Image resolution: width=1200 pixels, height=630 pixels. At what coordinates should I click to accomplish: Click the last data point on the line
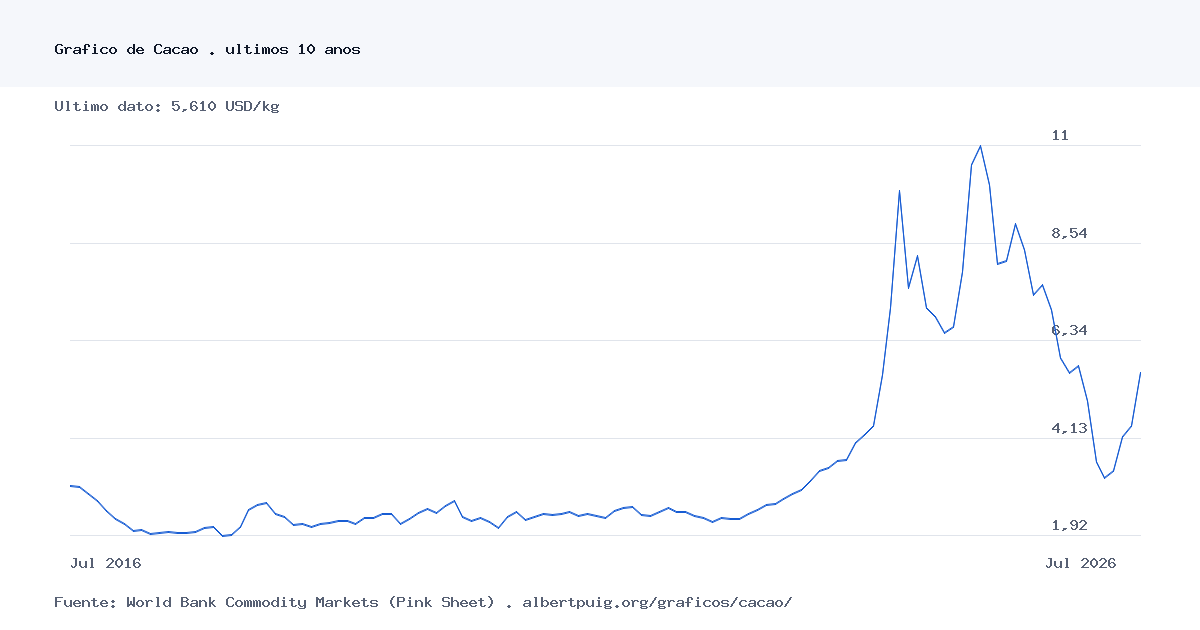[x=1140, y=373]
